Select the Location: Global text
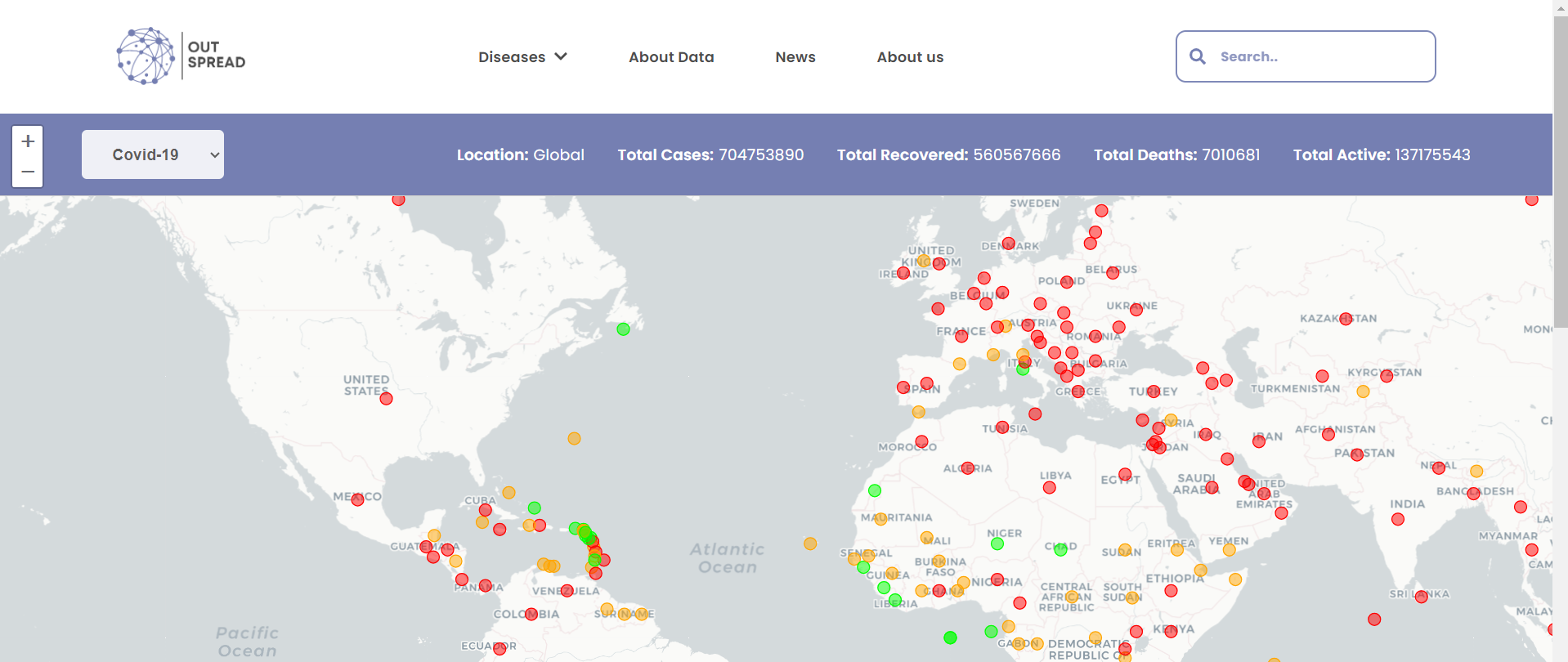The width and height of the screenshot is (1568, 662). point(520,154)
